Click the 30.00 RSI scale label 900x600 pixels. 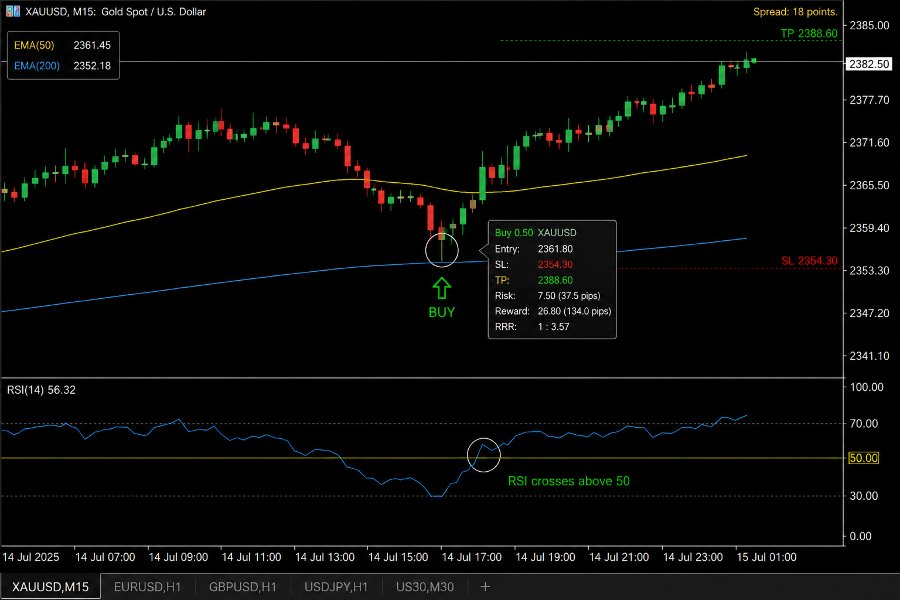click(x=864, y=496)
